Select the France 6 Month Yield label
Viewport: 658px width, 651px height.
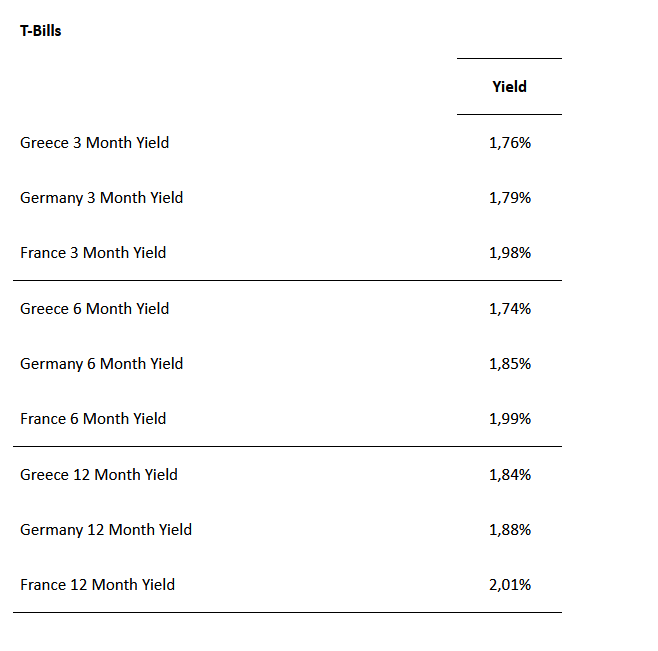click(x=93, y=419)
